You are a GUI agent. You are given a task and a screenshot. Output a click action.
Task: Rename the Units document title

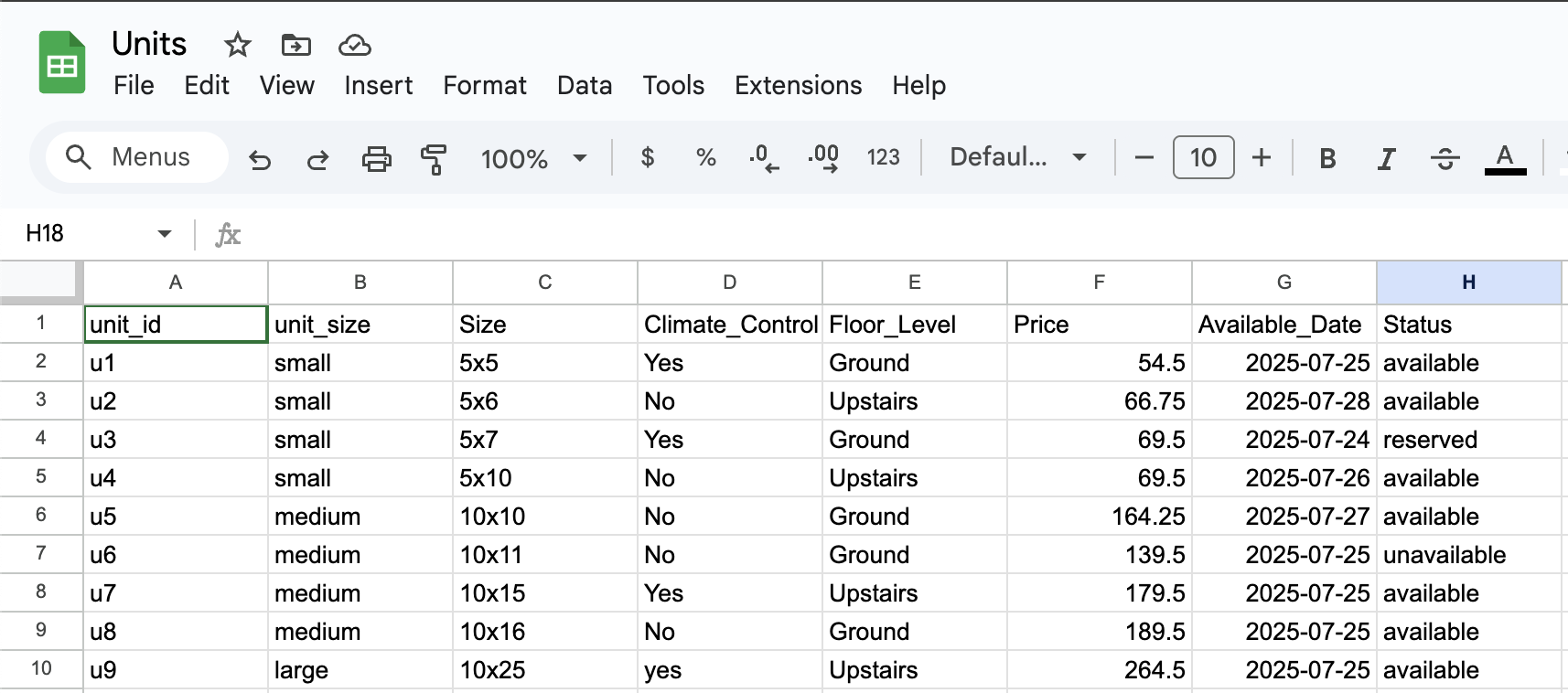149,44
